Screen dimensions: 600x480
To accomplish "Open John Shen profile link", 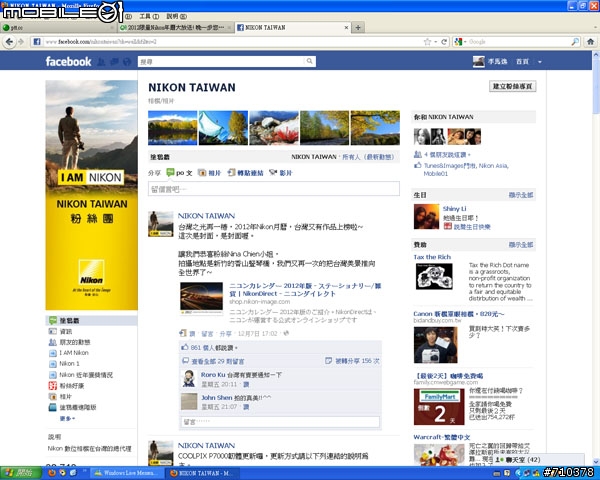I will pos(217,398).
